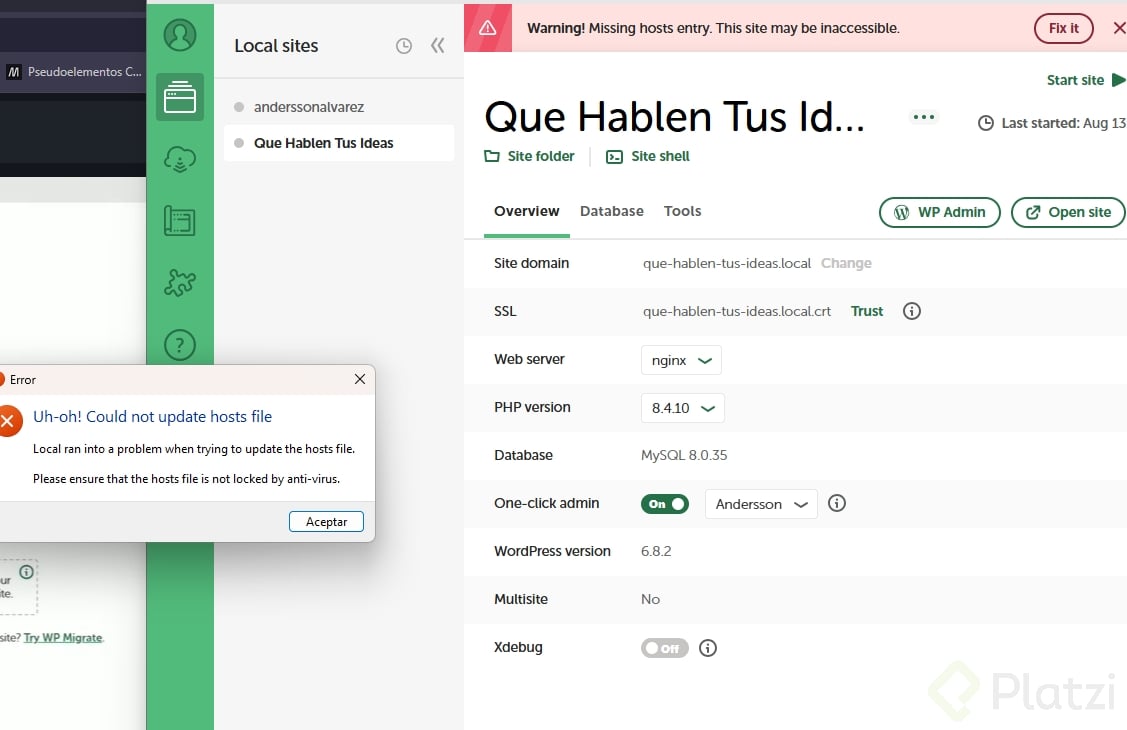This screenshot has height=730, width=1127.
Task: Click the warning triangle icon in banner
Action: [x=488, y=28]
